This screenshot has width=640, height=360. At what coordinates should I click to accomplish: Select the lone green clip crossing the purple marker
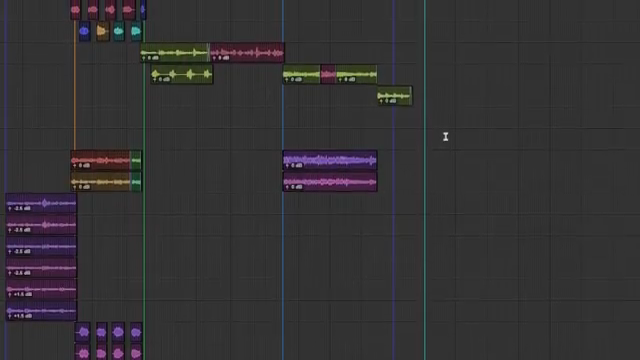395,96
